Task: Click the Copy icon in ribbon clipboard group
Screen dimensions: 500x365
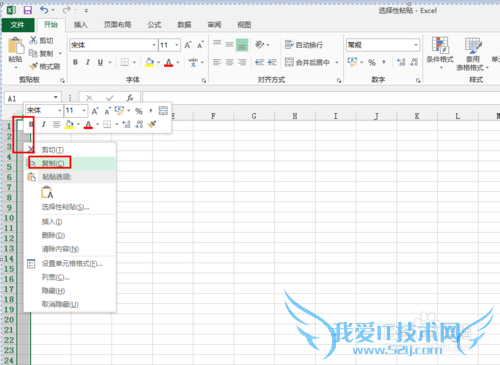Action: (33, 53)
